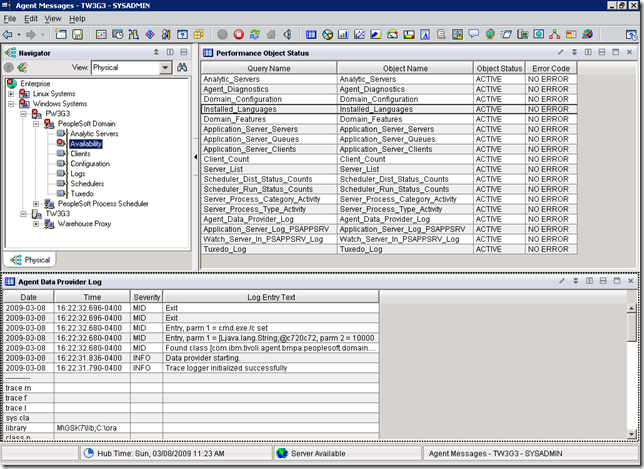Click Installed_Languages query name cell
This screenshot has height=469, width=644.
click(x=269, y=109)
